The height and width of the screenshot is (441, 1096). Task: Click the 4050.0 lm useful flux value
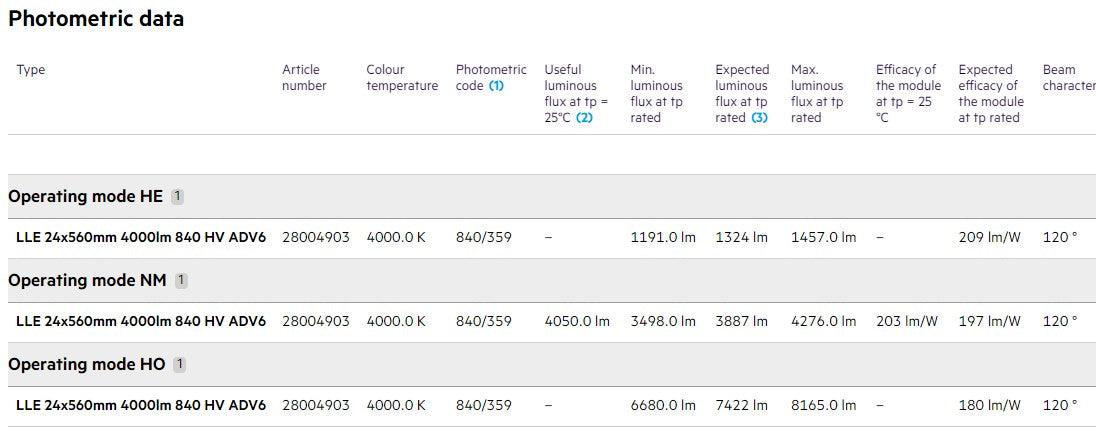coord(577,321)
